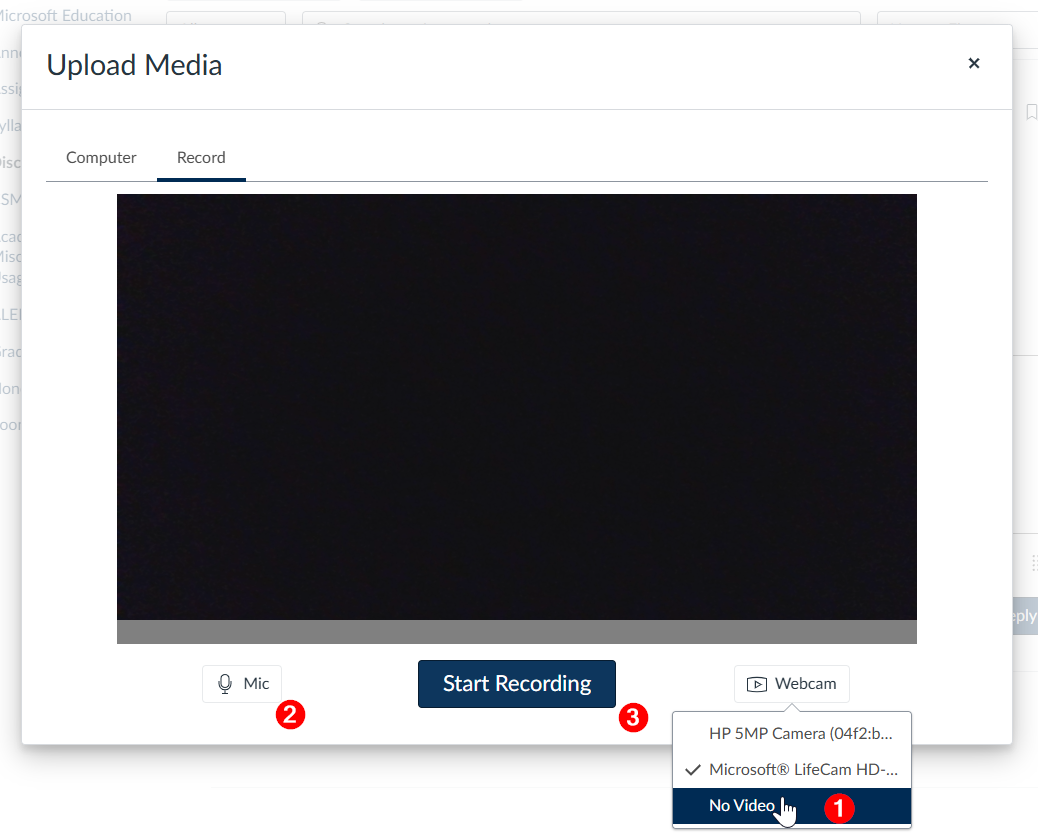Image resolution: width=1038 pixels, height=840 pixels.
Task: Click the checkmark beside Microsoft LifeCam
Action: (x=692, y=770)
